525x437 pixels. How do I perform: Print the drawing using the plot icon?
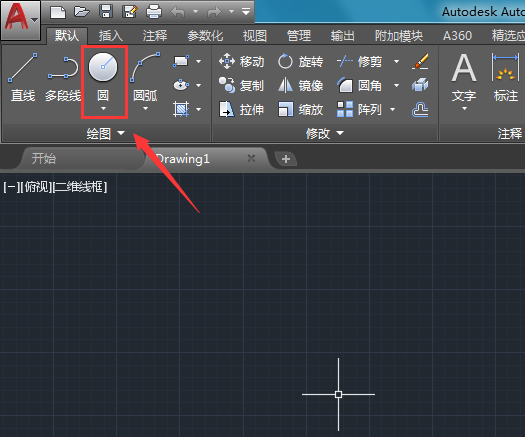point(154,12)
